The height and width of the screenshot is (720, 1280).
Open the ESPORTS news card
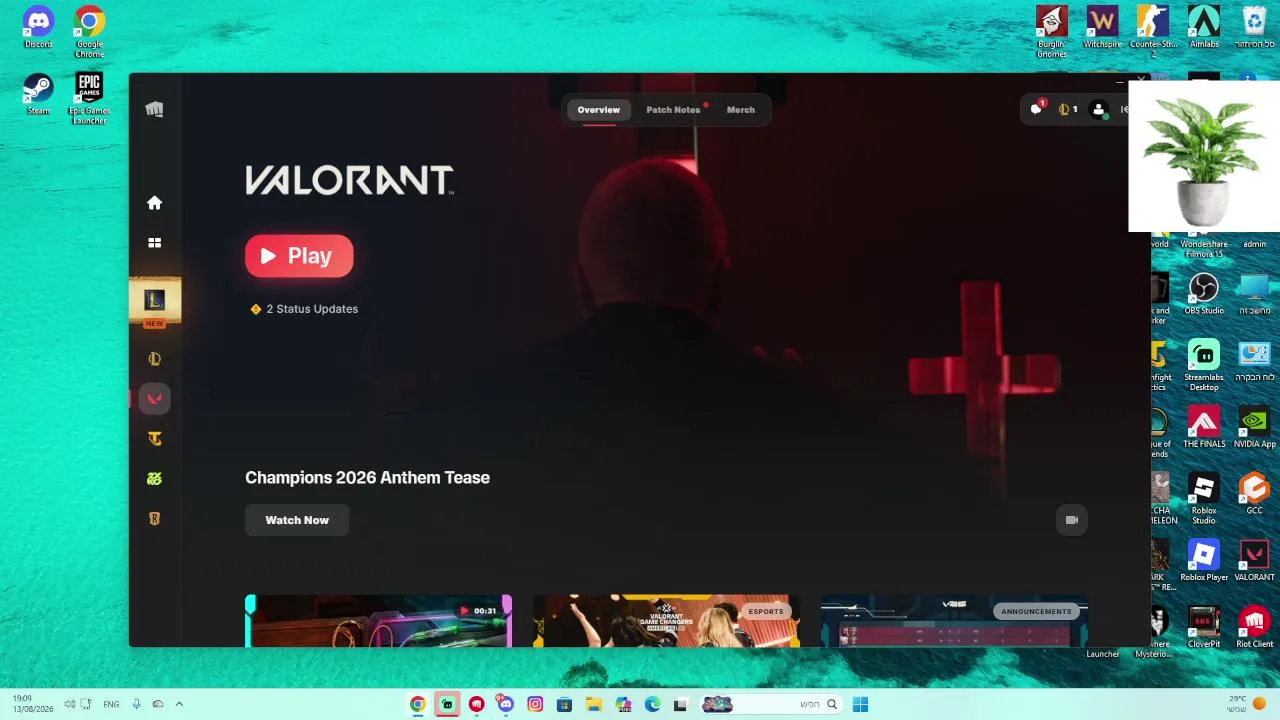click(x=666, y=621)
